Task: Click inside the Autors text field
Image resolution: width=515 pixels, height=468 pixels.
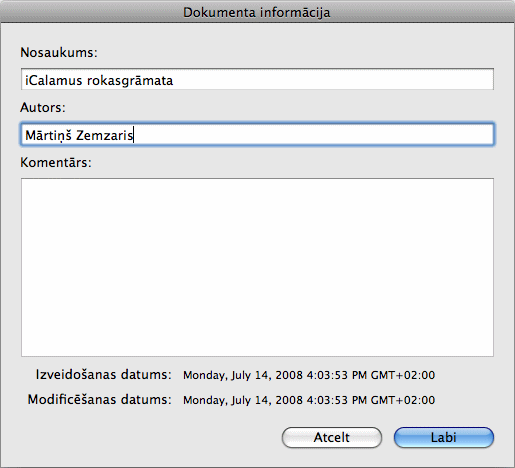Action: point(257,134)
